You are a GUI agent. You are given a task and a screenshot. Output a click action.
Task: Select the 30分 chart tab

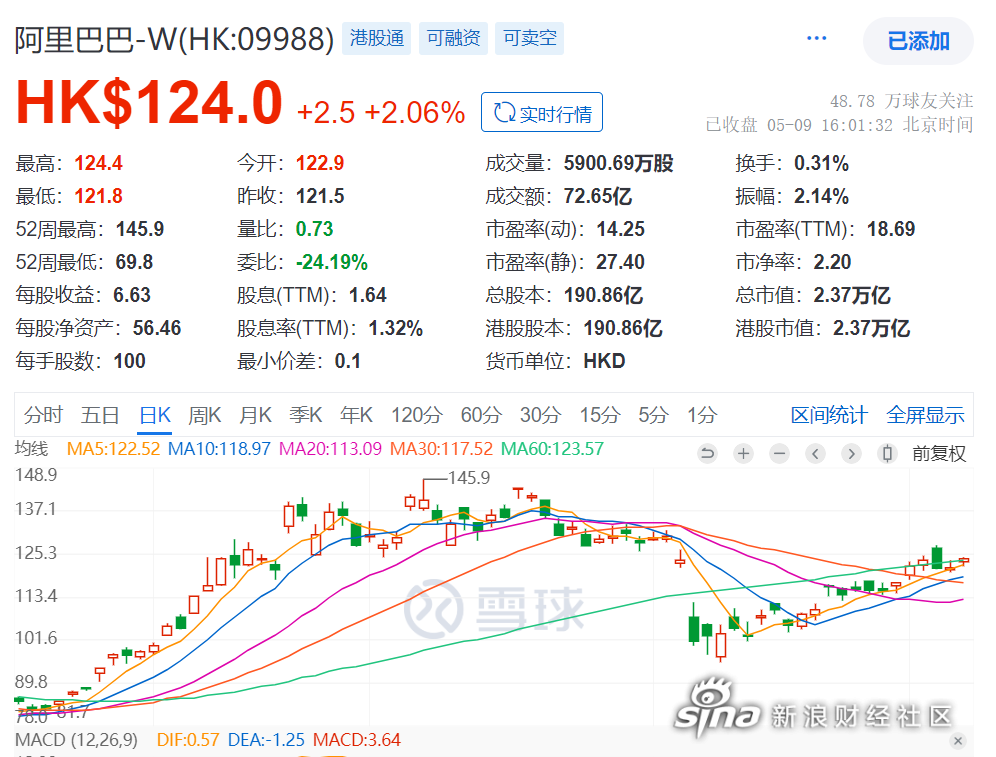[x=541, y=415]
